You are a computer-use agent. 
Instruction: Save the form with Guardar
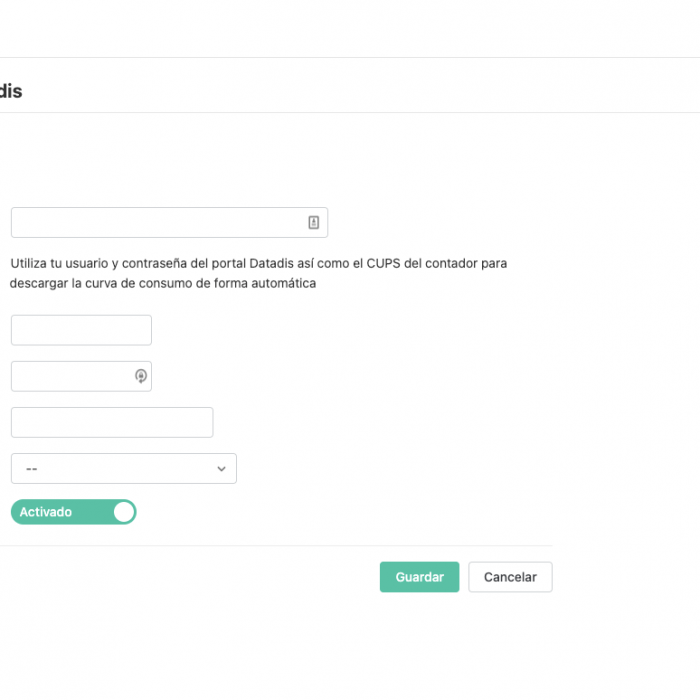[419, 577]
